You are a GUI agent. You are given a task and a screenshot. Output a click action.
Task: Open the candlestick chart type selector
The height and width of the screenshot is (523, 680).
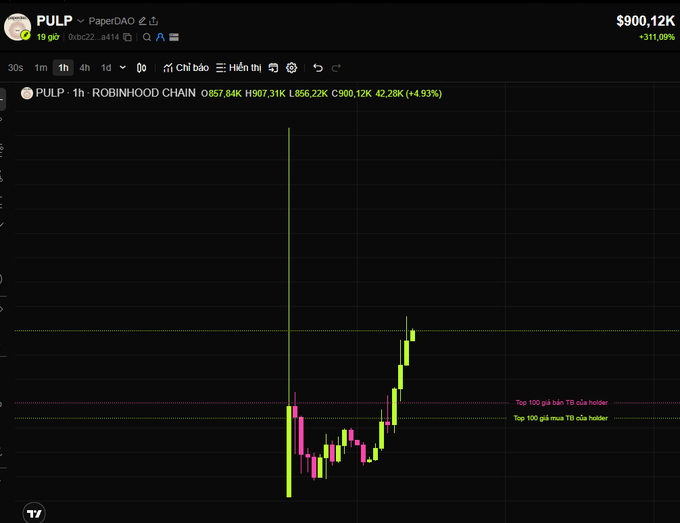tap(141, 68)
